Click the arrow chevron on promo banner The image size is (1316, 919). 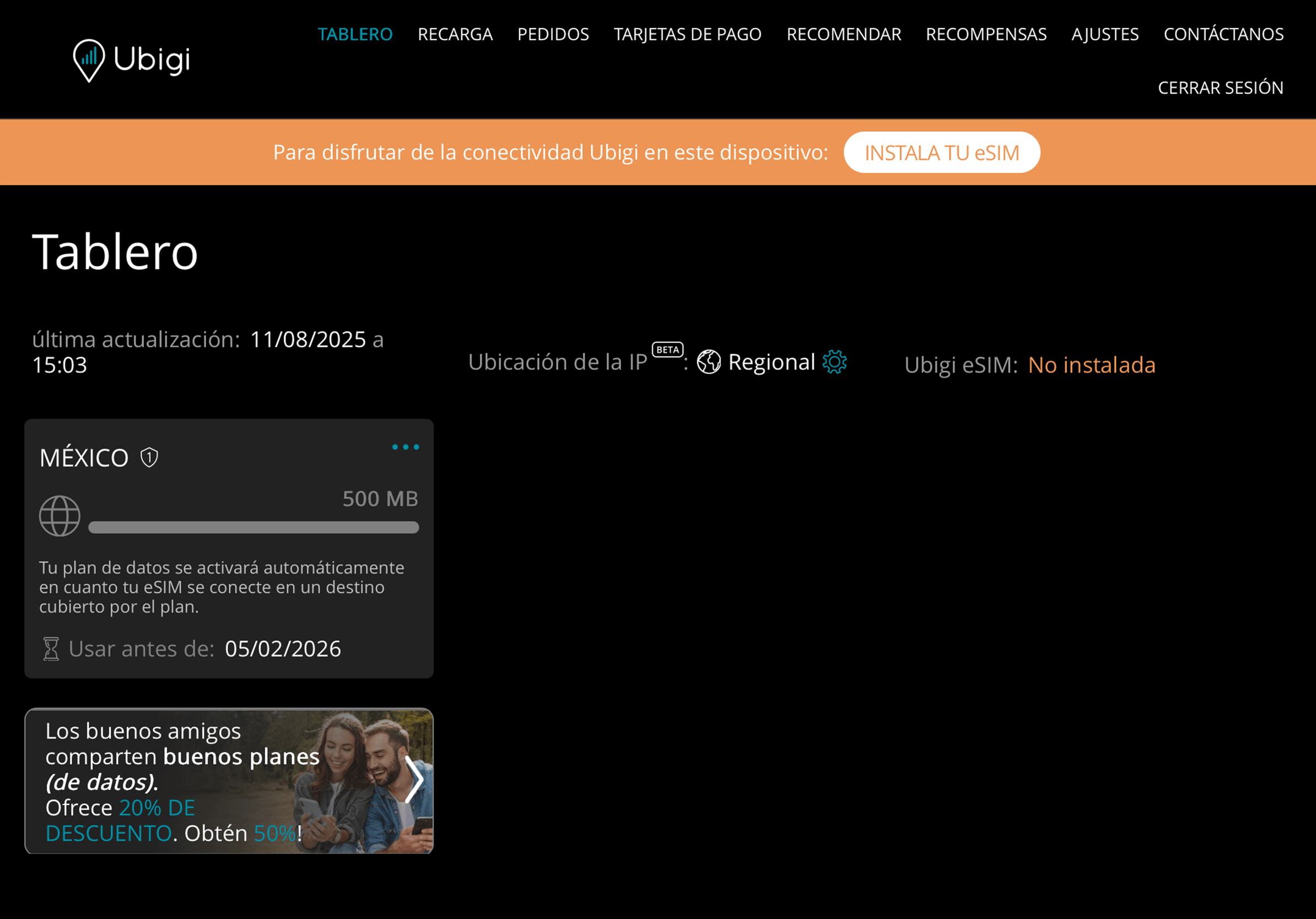point(414,780)
